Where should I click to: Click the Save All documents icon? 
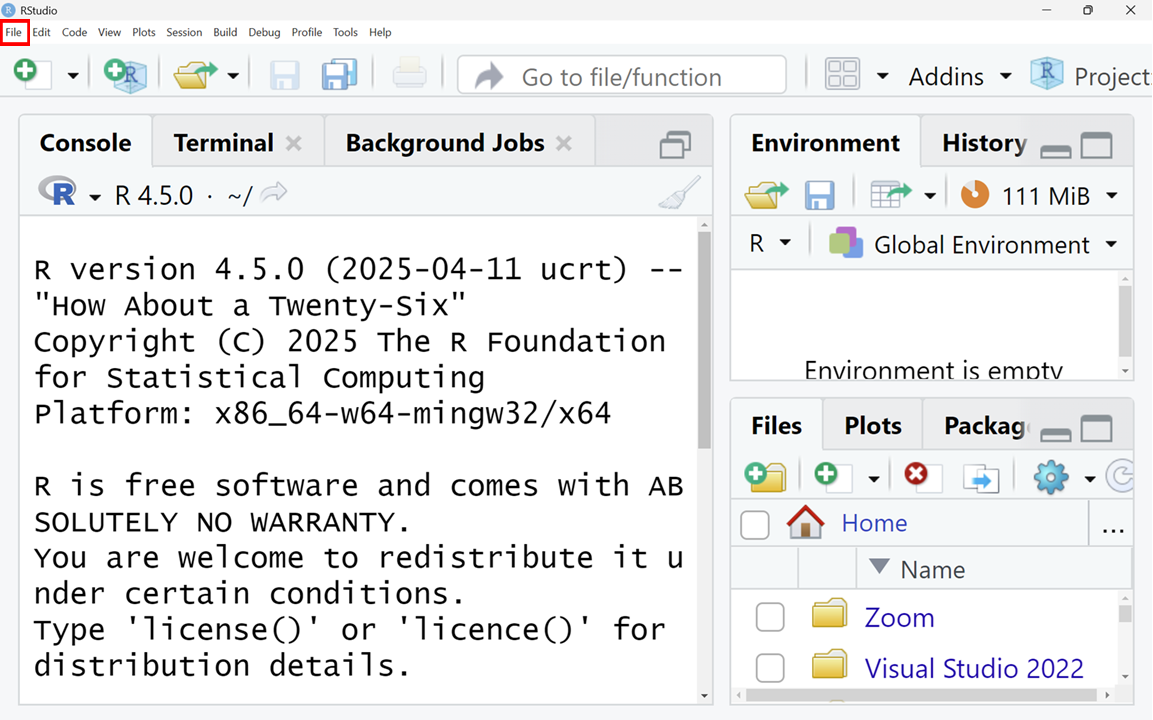point(339,75)
